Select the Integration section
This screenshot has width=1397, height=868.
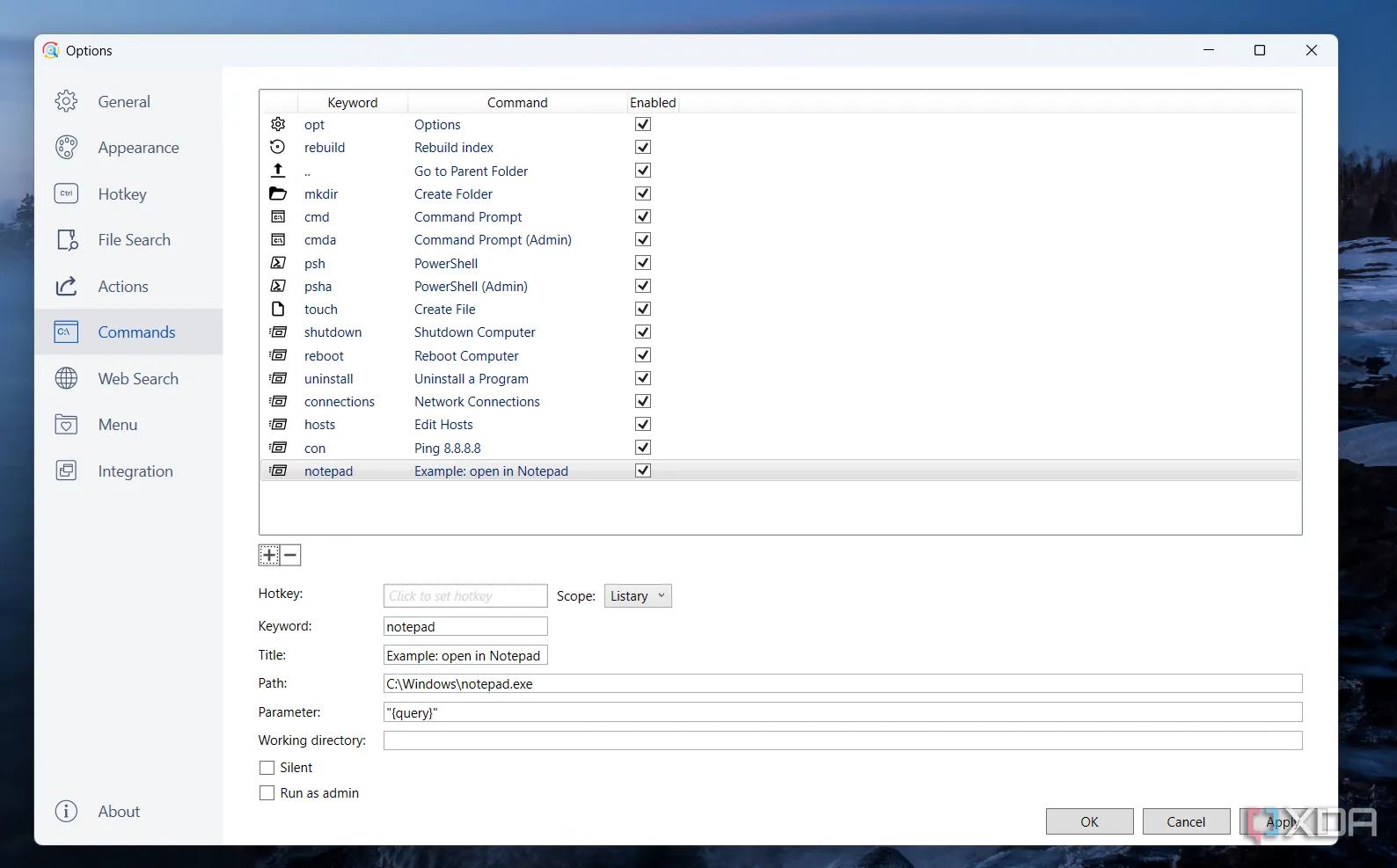click(128, 470)
